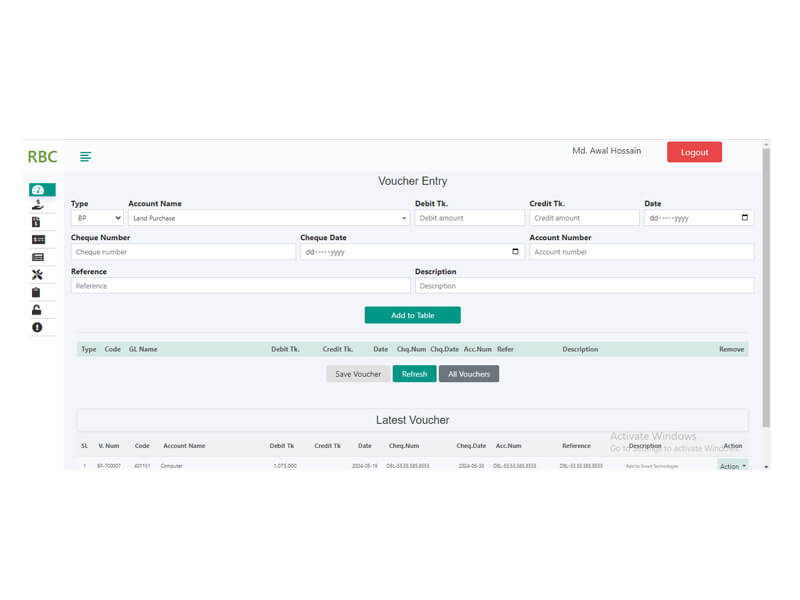Open the tools wrench sidebar icon
The width and height of the screenshot is (800, 600).
pyautogui.click(x=37, y=275)
